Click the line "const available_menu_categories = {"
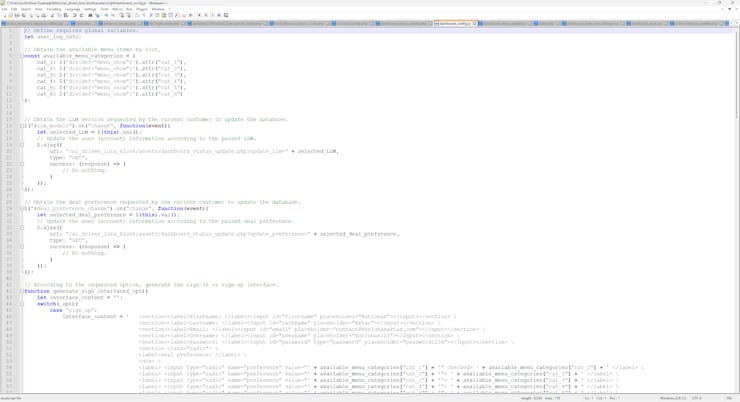 point(80,56)
